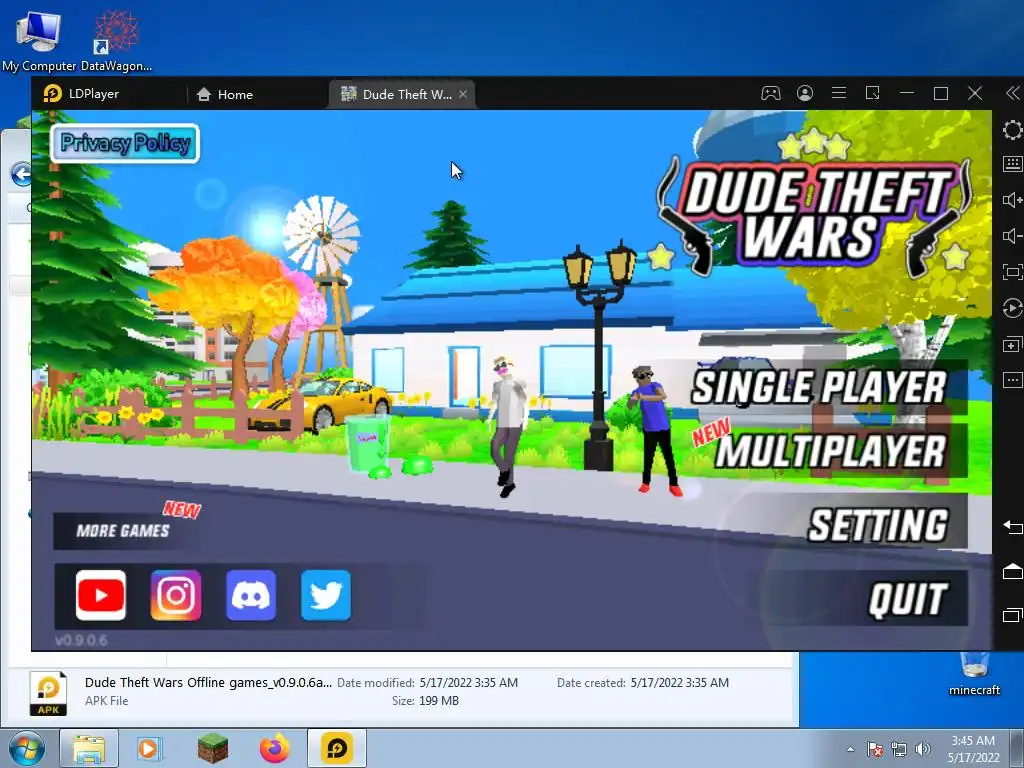Viewport: 1024px width, 768px height.
Task: Decrease volume in LDPlayer sidebar
Action: [x=1012, y=236]
